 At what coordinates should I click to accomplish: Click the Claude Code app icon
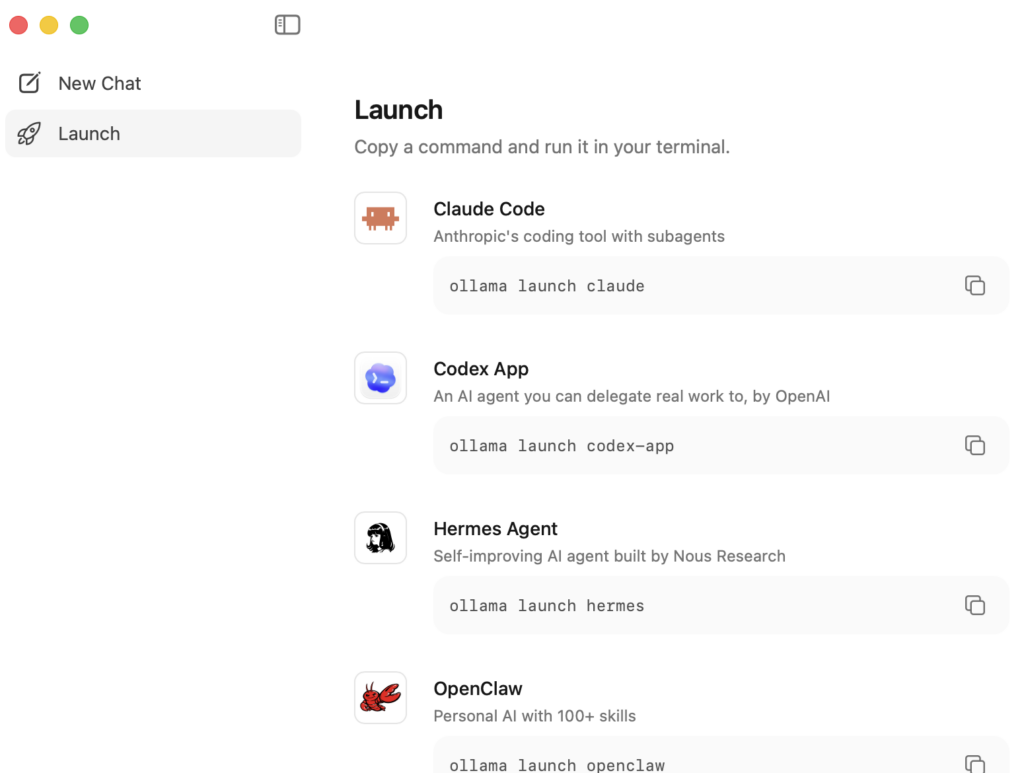tap(381, 218)
